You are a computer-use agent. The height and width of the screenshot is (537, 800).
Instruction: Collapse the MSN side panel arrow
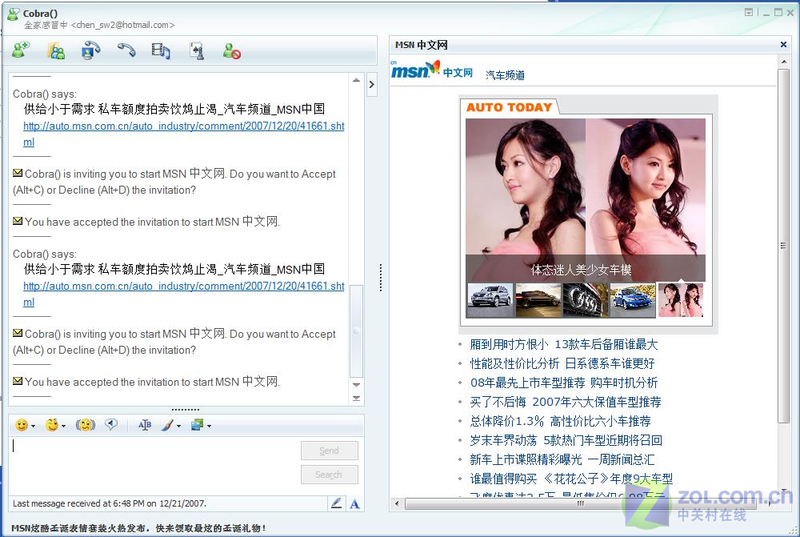371,85
